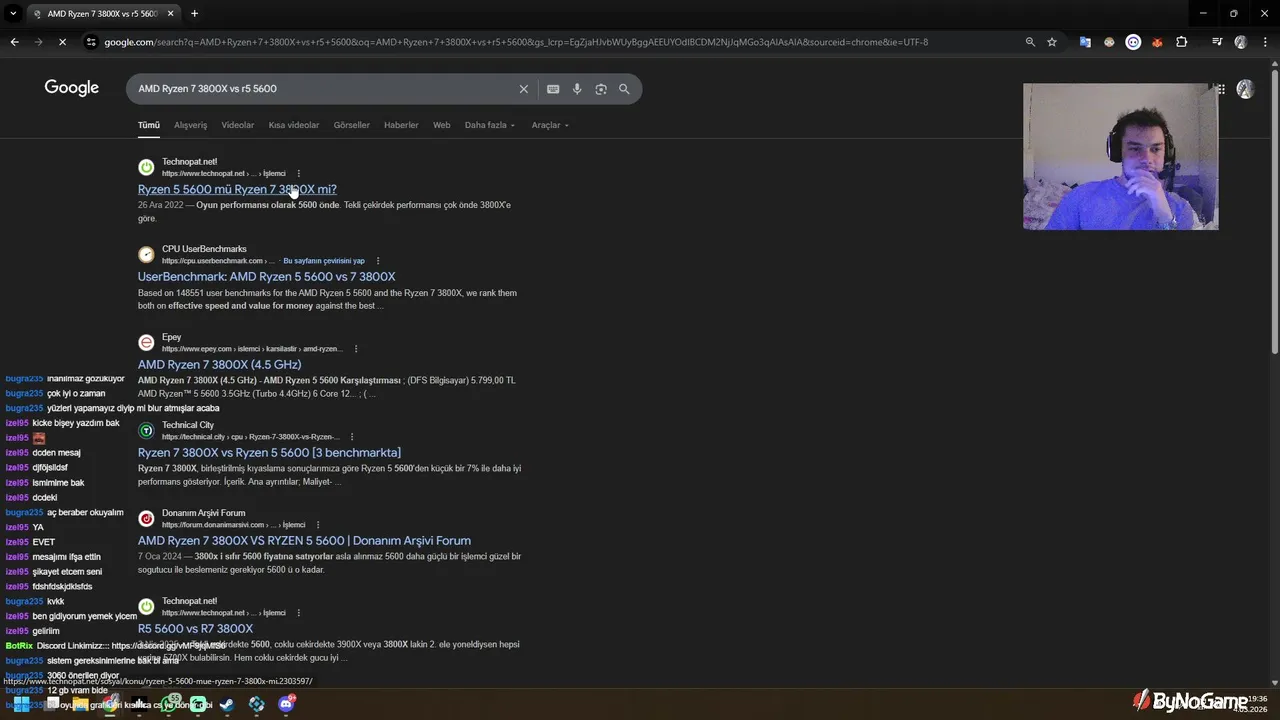The image size is (1280, 720).
Task: Search by image with the Google Lens icon
Action: tap(601, 89)
